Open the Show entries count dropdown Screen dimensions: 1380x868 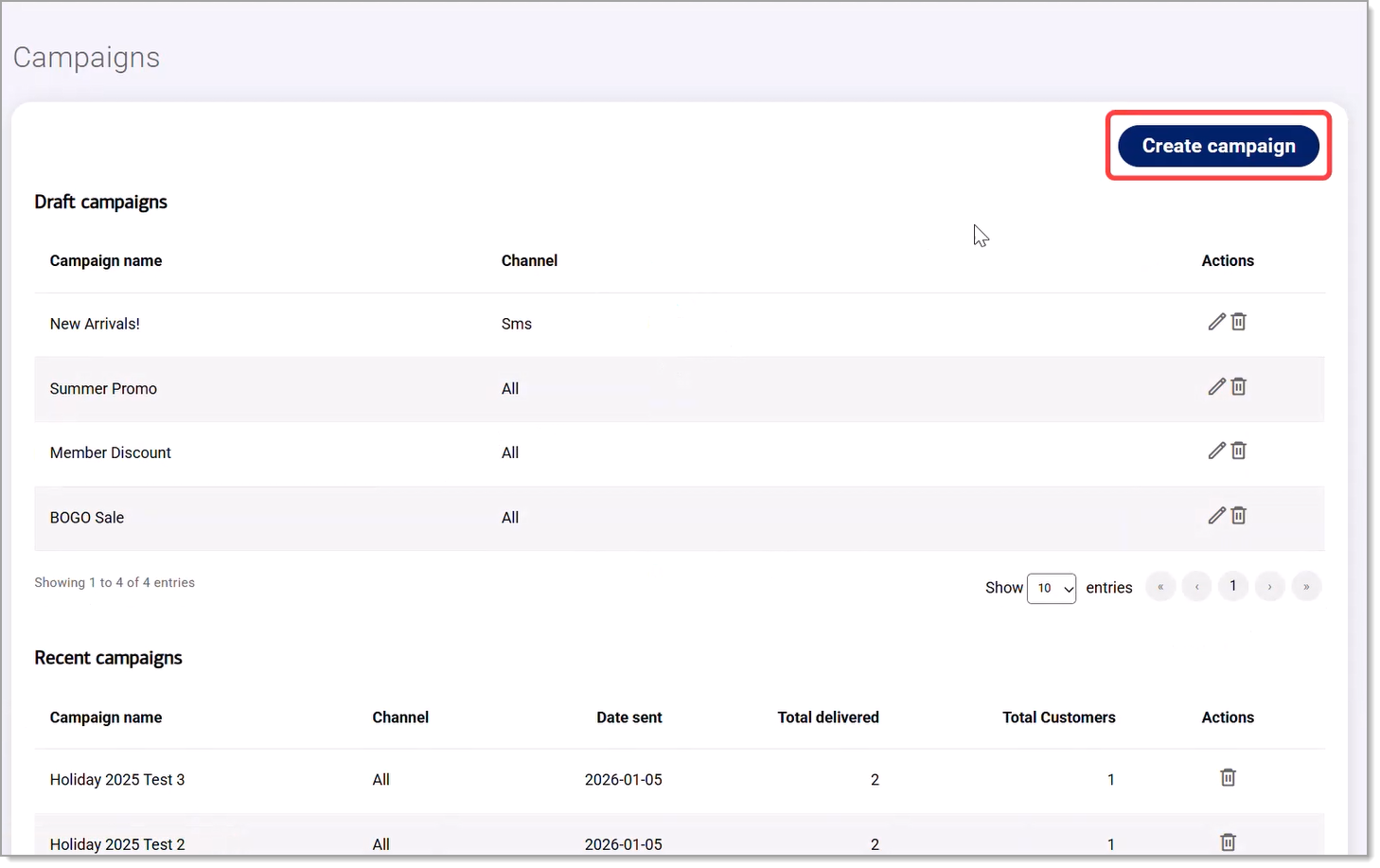[1052, 588]
